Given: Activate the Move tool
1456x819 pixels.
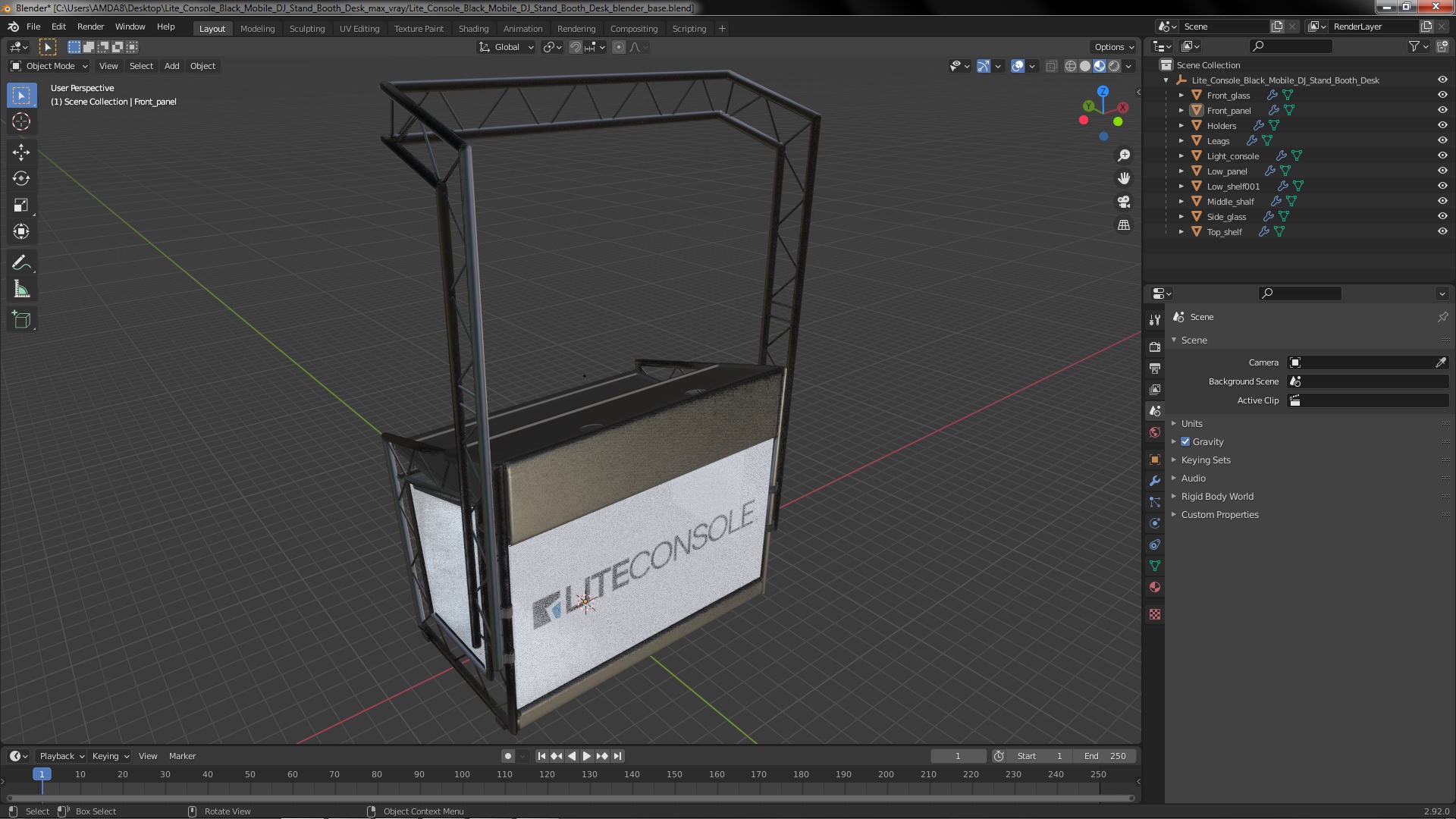Looking at the screenshot, I should 21,152.
